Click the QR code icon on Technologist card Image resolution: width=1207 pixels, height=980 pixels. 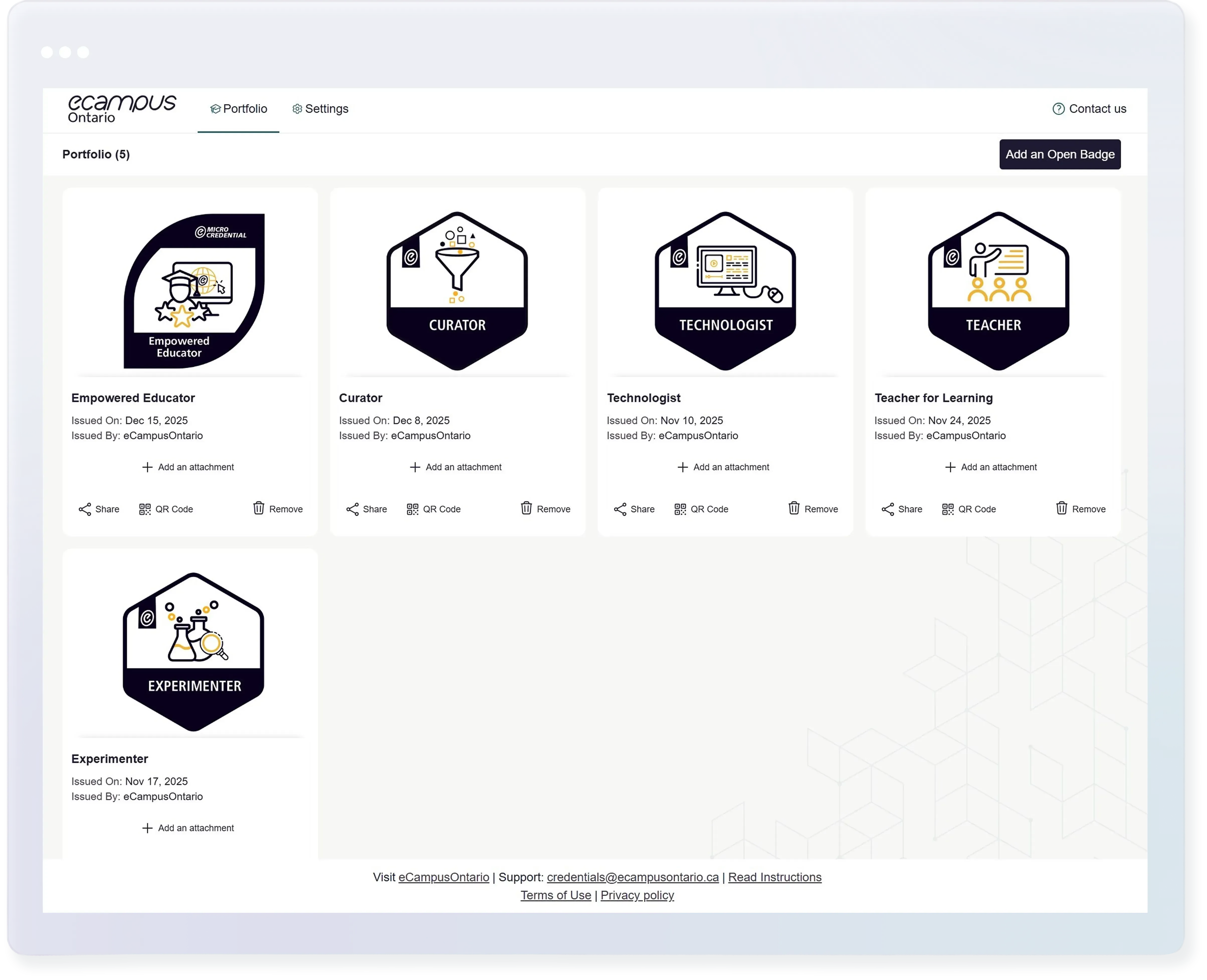click(x=680, y=509)
